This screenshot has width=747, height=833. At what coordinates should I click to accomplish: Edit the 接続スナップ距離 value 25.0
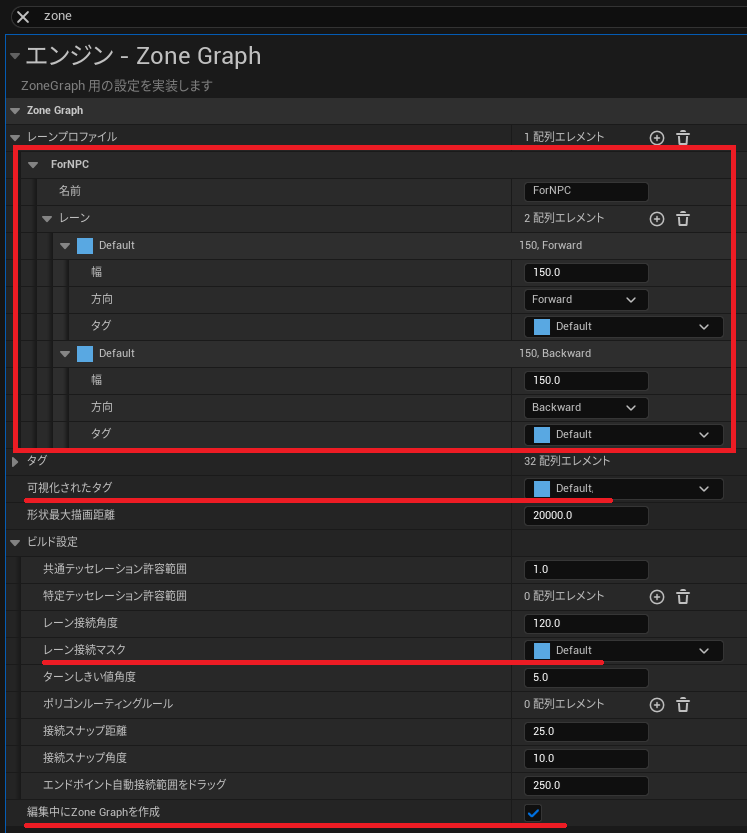586,732
